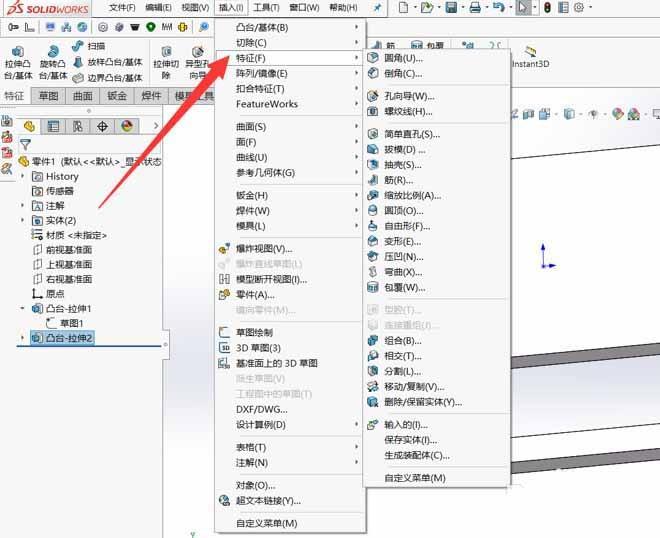Choose 弯曲(X) flex feature

436,272
